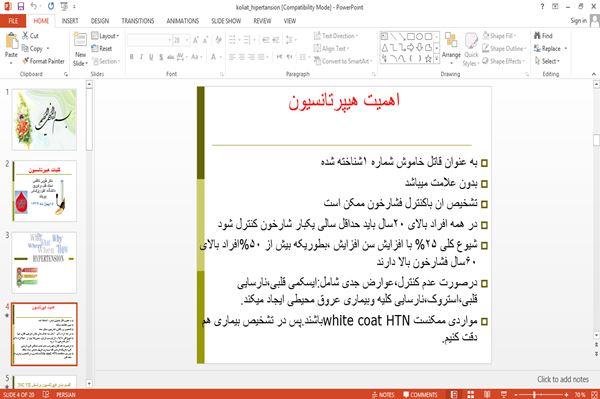Collapse the ribbon arrow

tap(593, 74)
